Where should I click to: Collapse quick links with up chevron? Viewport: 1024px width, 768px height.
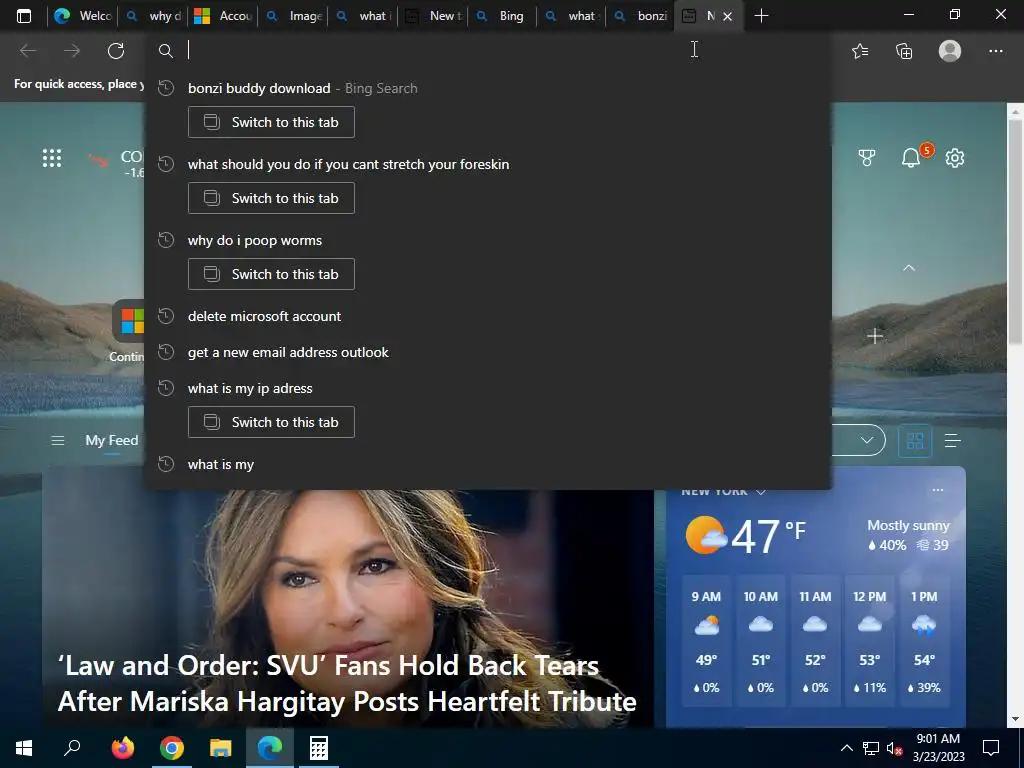tap(908, 268)
